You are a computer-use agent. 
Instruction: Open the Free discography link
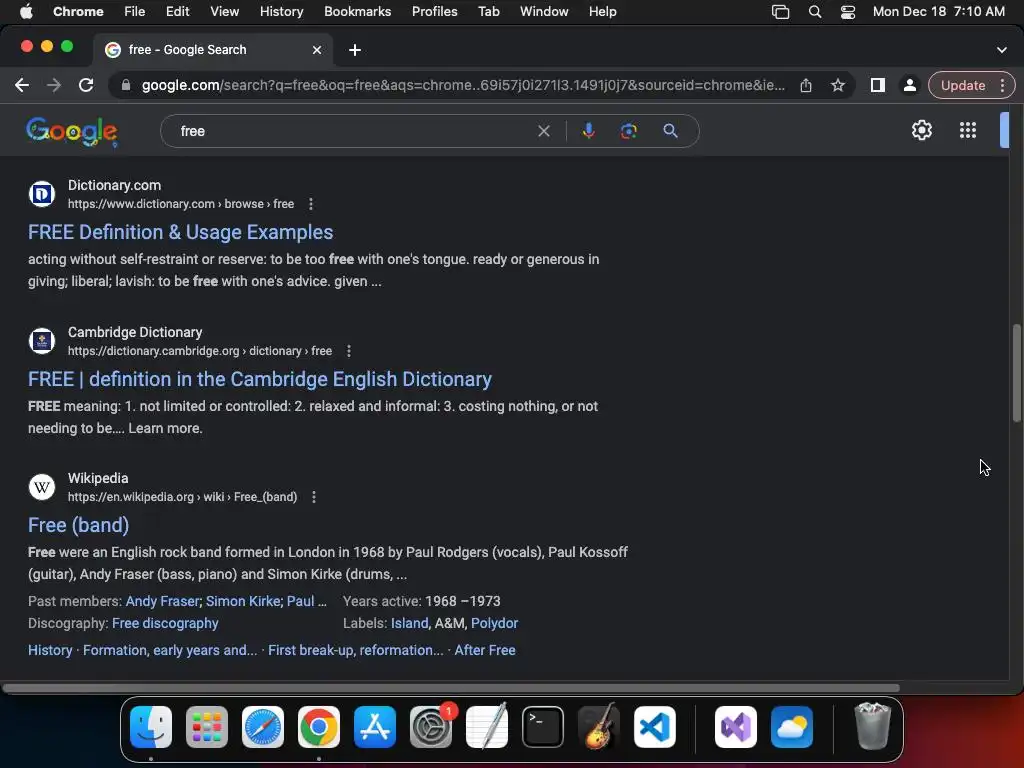165,624
